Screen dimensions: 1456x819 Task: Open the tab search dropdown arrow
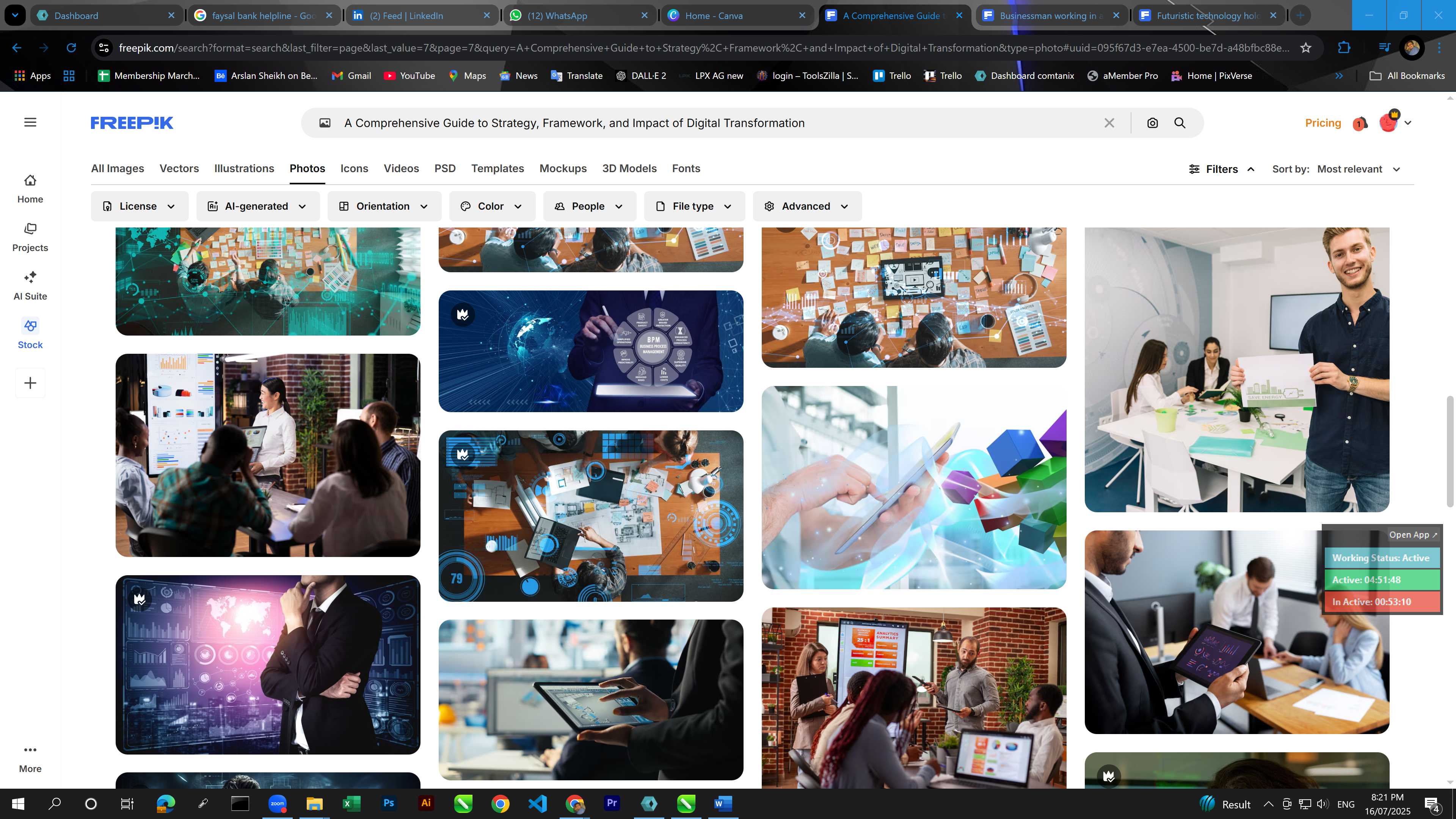(15, 15)
